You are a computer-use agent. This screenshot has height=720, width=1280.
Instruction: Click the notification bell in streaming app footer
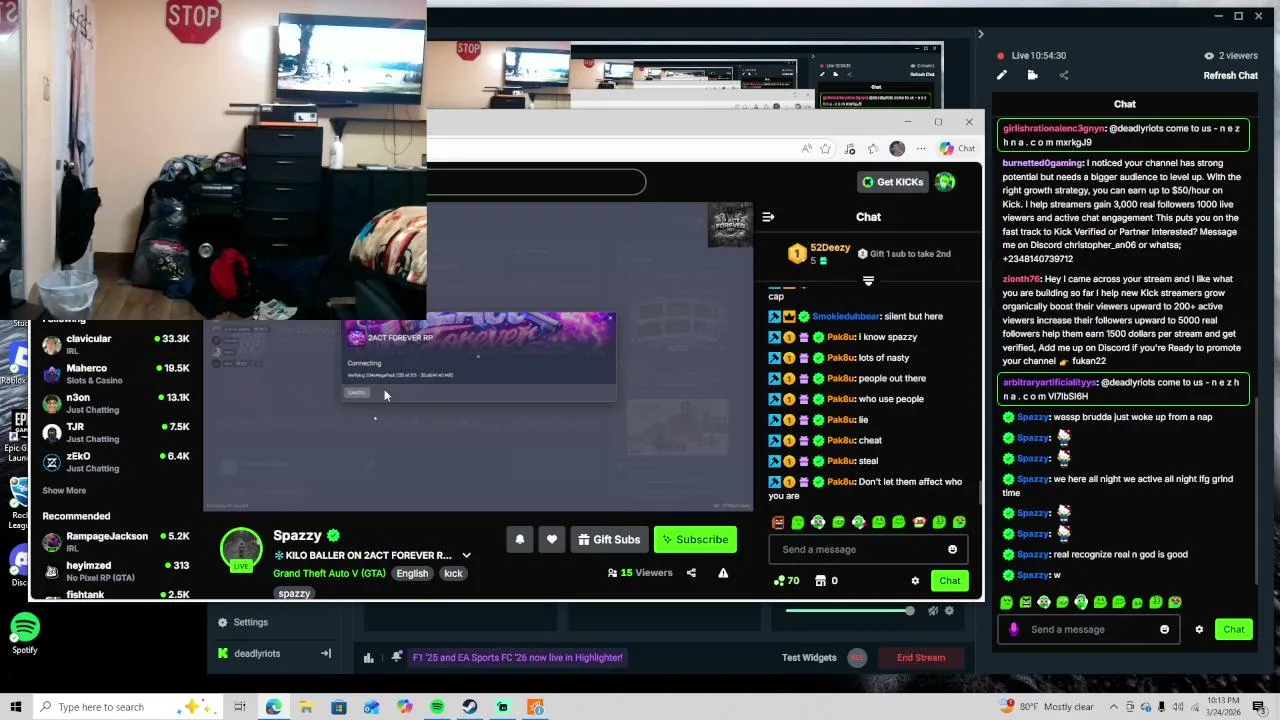pos(397,657)
